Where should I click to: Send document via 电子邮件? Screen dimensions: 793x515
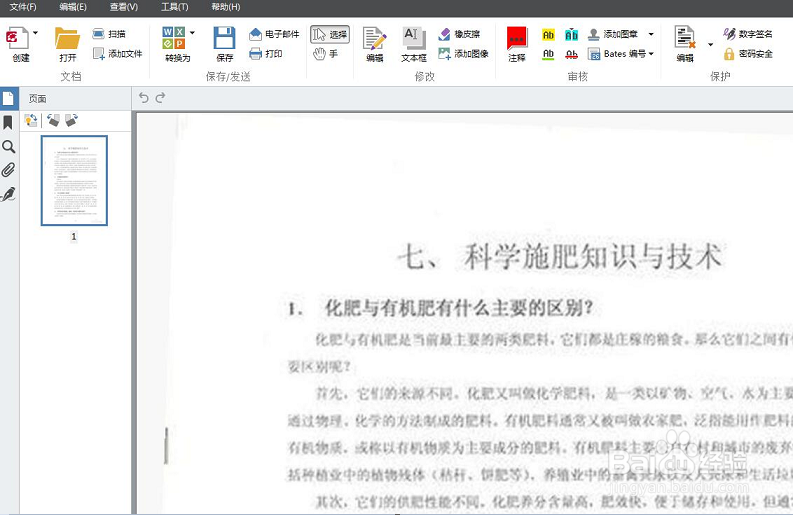click(274, 34)
